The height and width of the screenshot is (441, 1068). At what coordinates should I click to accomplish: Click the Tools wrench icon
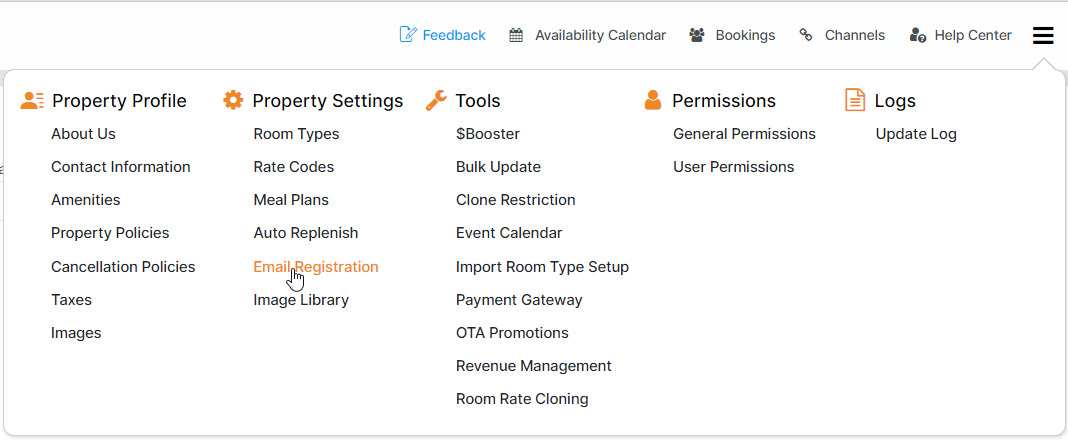point(436,100)
